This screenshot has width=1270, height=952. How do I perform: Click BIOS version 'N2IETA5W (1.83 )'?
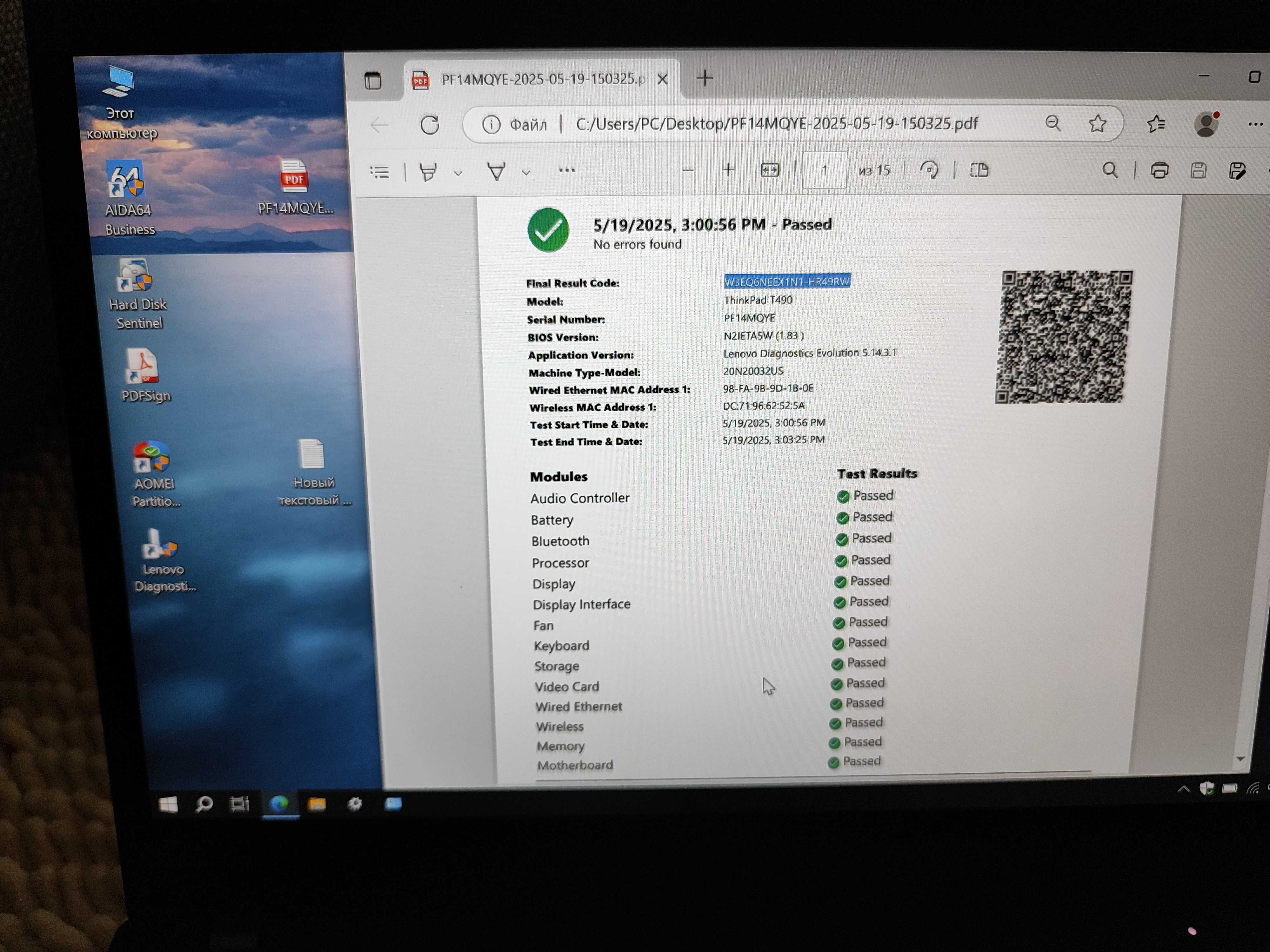[x=763, y=336]
